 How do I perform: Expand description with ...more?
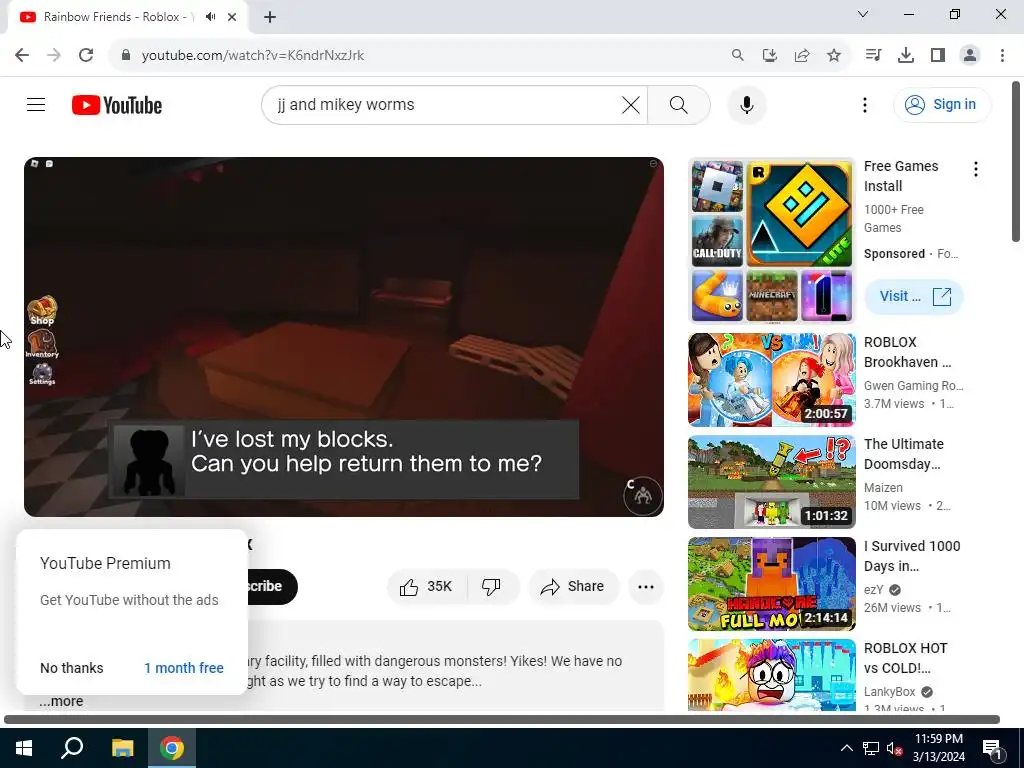[61, 701]
